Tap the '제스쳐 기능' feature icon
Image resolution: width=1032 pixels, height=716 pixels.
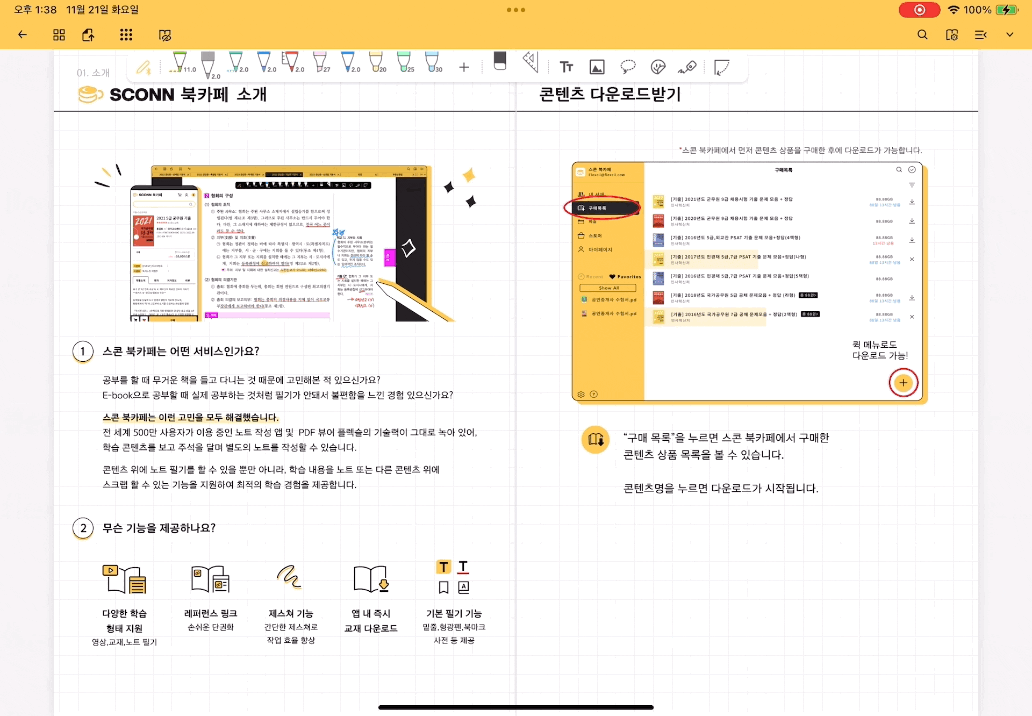(x=290, y=576)
